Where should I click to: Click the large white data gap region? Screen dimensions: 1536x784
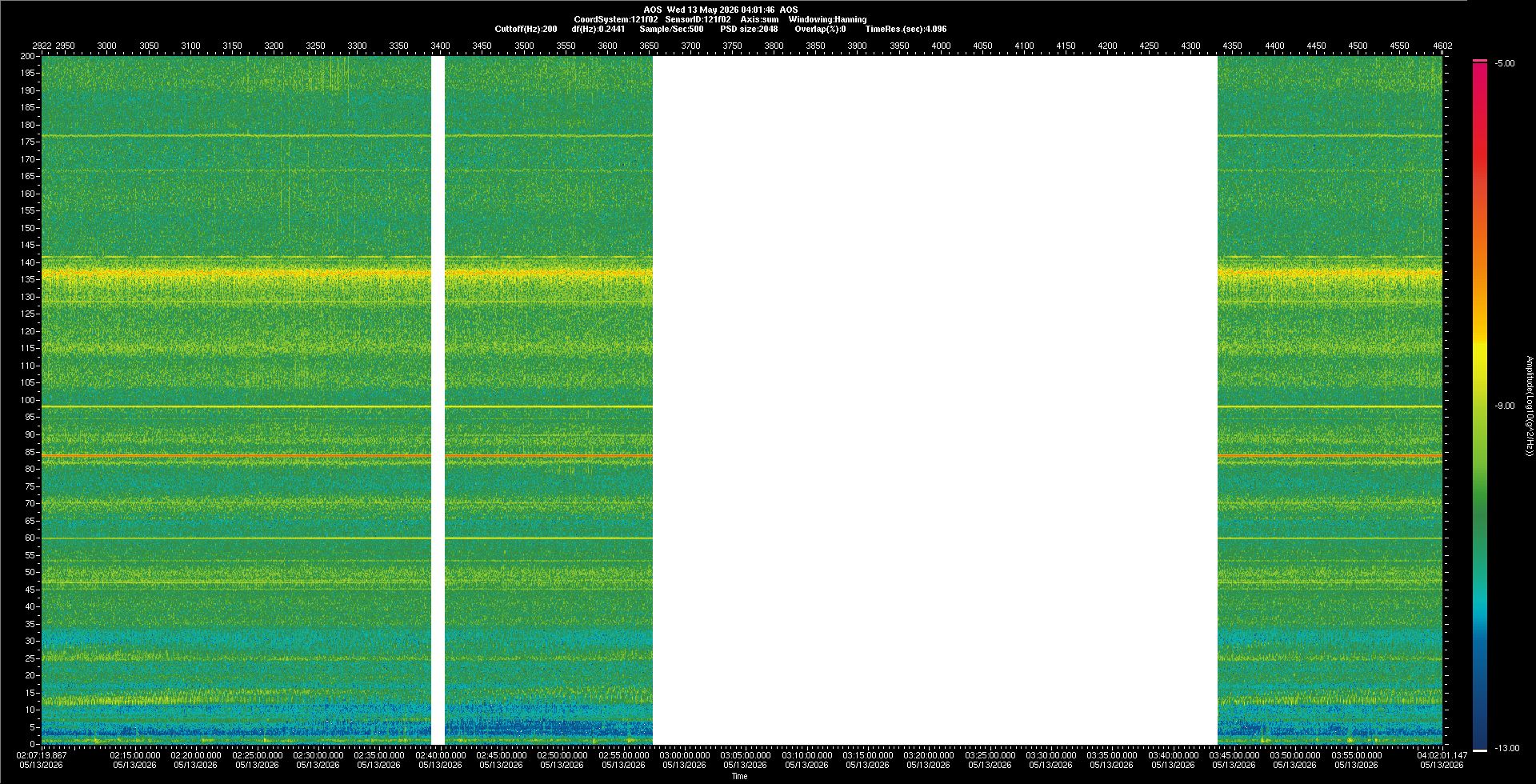935,400
